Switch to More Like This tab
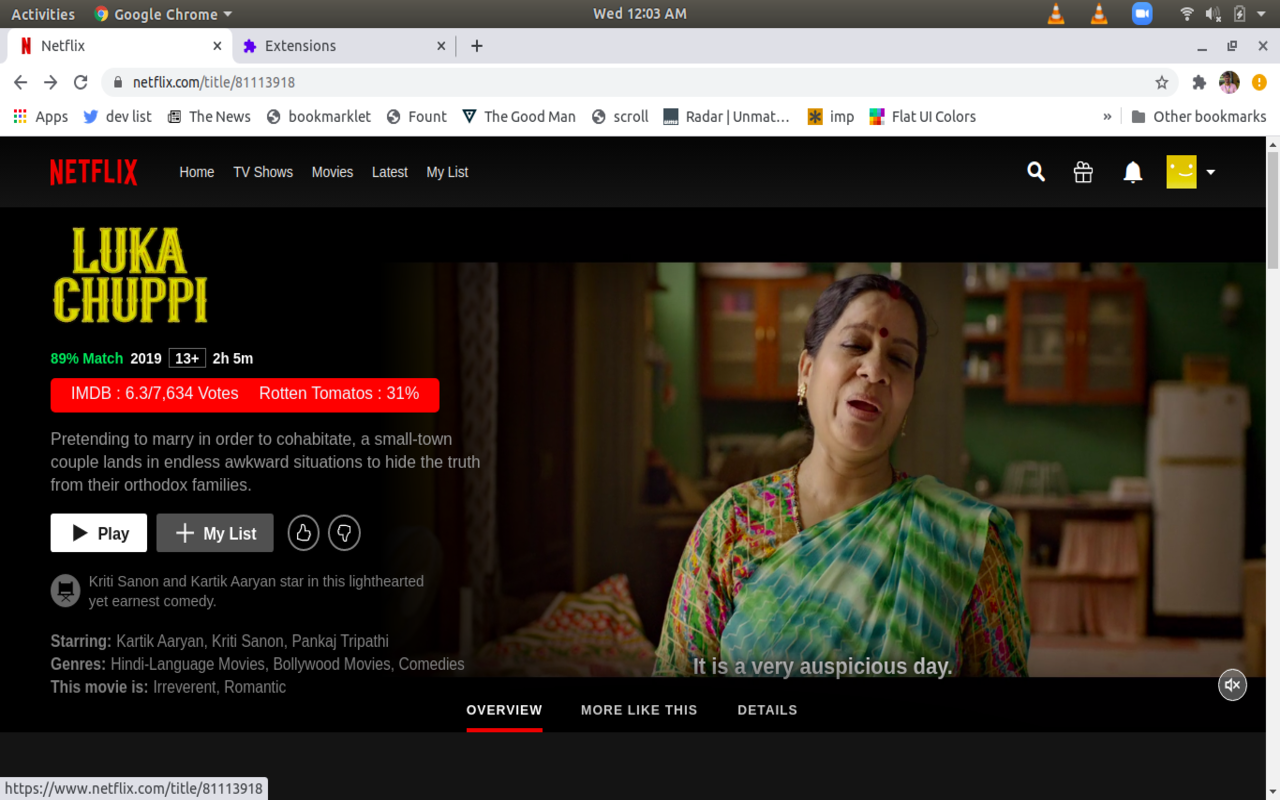This screenshot has width=1280, height=800. coord(639,710)
